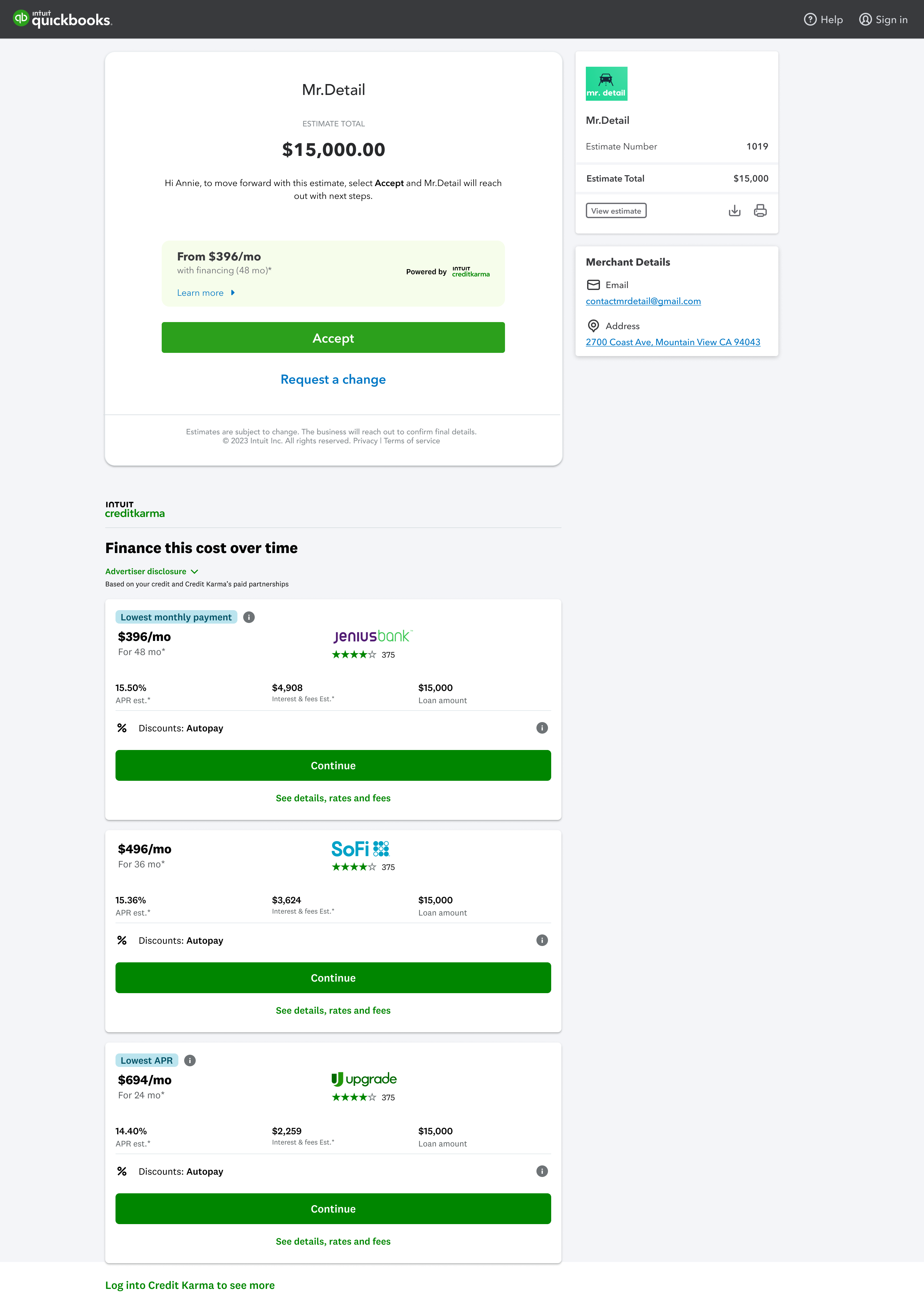Click the Sign in user icon
924x1312 pixels.
[x=866, y=20]
